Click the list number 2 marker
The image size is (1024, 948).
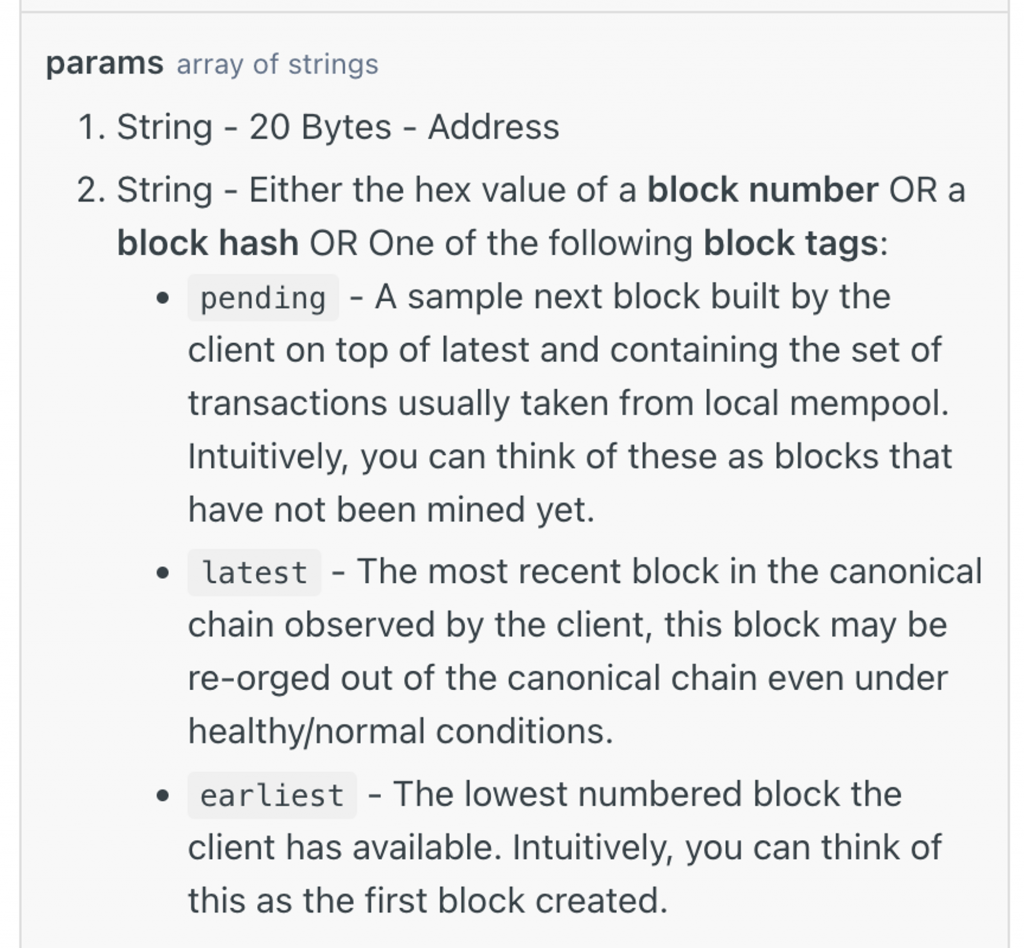point(91,191)
